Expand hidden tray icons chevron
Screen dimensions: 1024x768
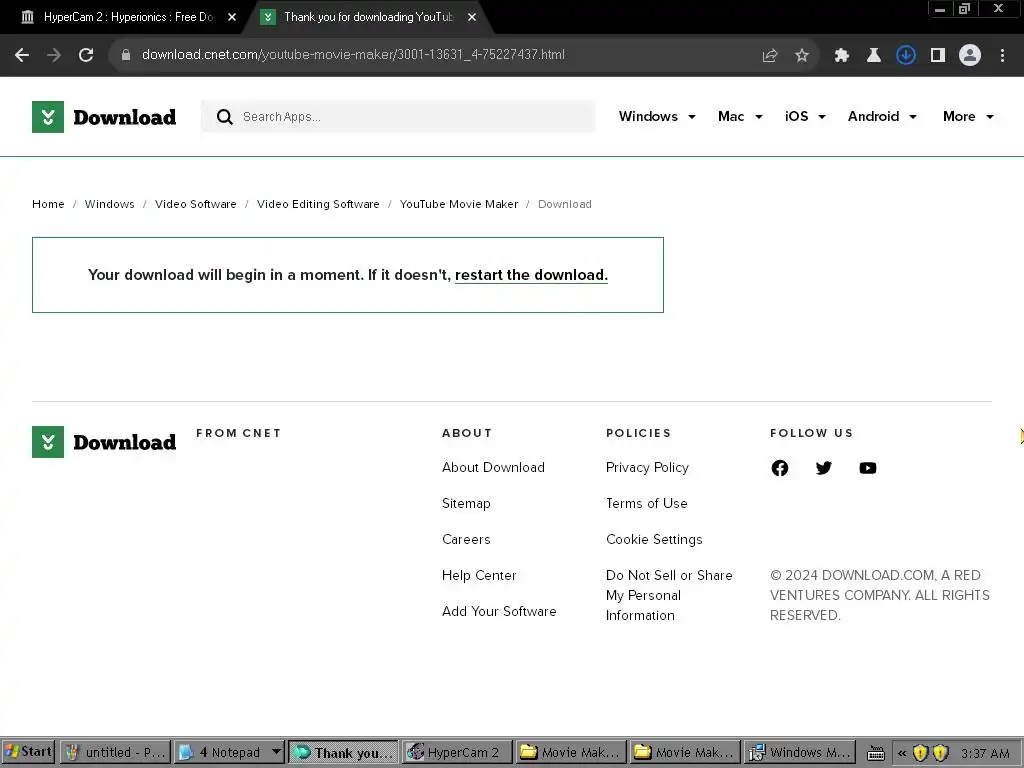[x=902, y=753]
